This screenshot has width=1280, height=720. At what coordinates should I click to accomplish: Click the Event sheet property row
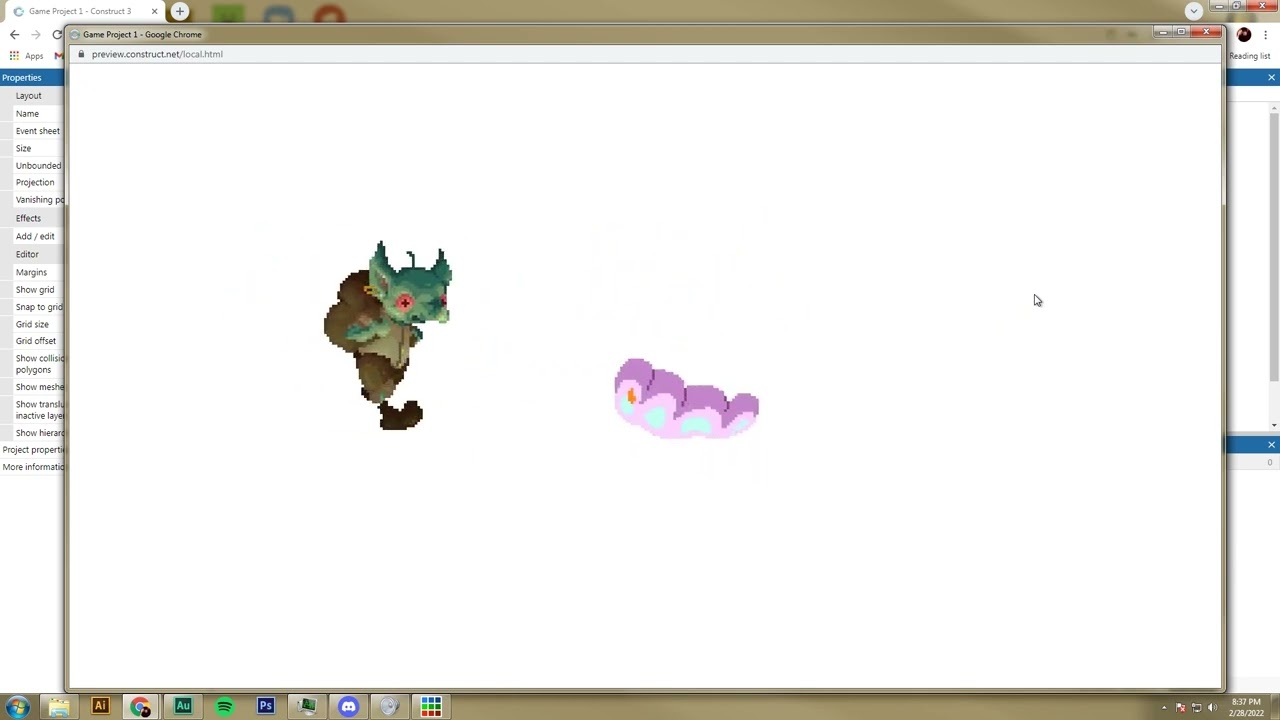coord(32,131)
